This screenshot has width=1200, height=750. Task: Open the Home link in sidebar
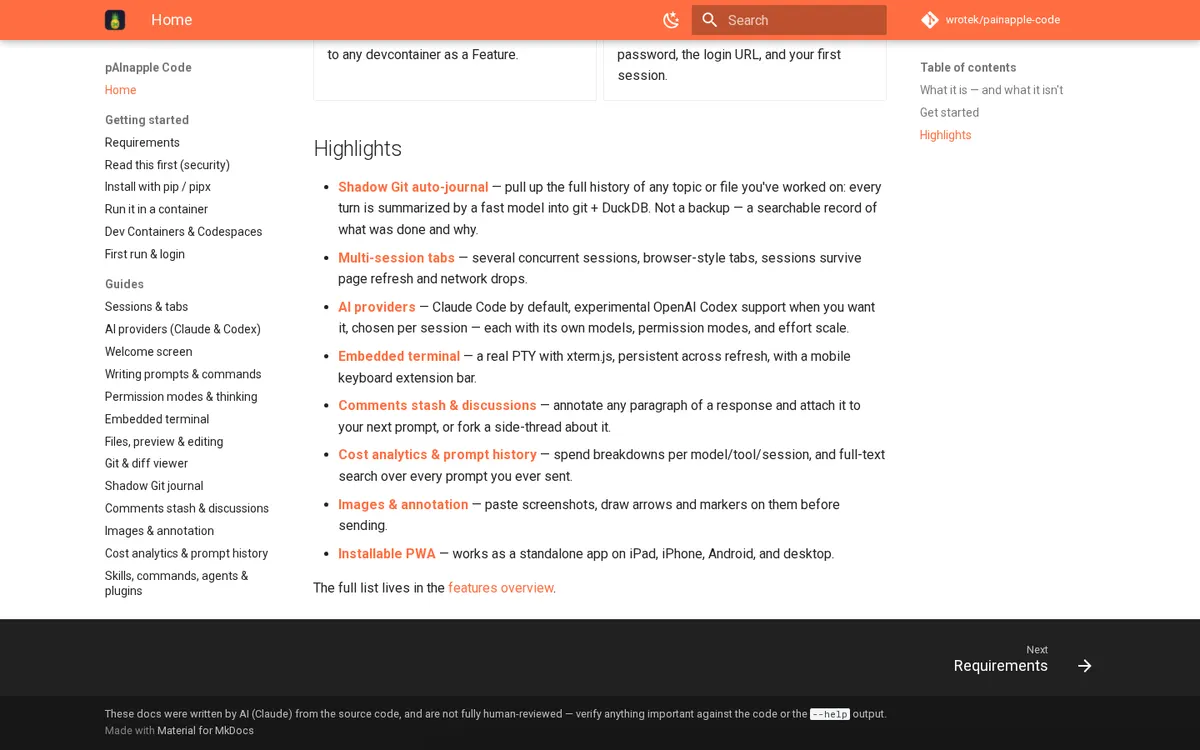coord(121,90)
